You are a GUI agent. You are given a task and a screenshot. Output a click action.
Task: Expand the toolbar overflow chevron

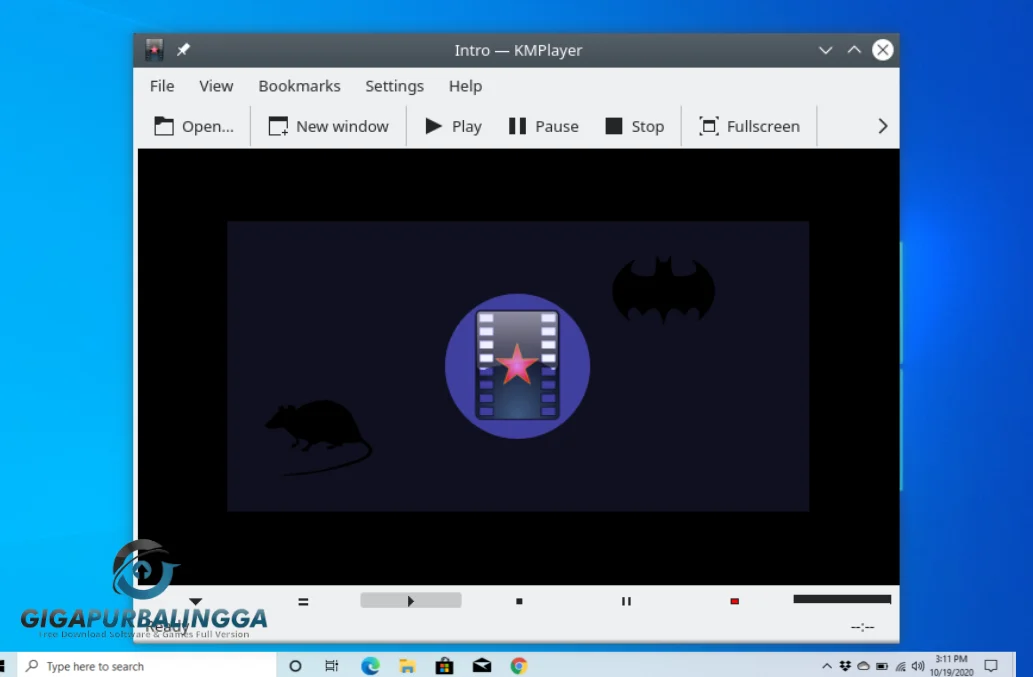(x=883, y=126)
